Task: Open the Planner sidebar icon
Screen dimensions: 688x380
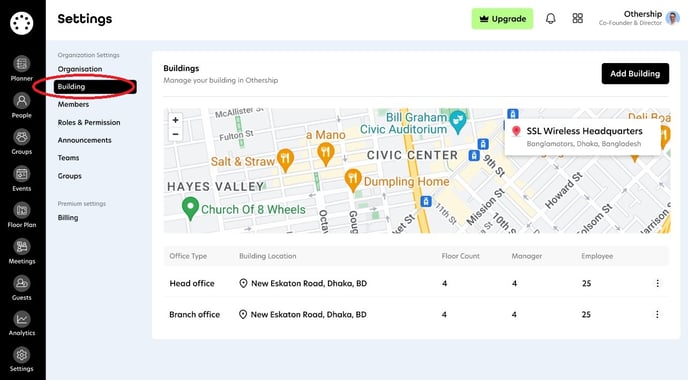Action: 22,64
